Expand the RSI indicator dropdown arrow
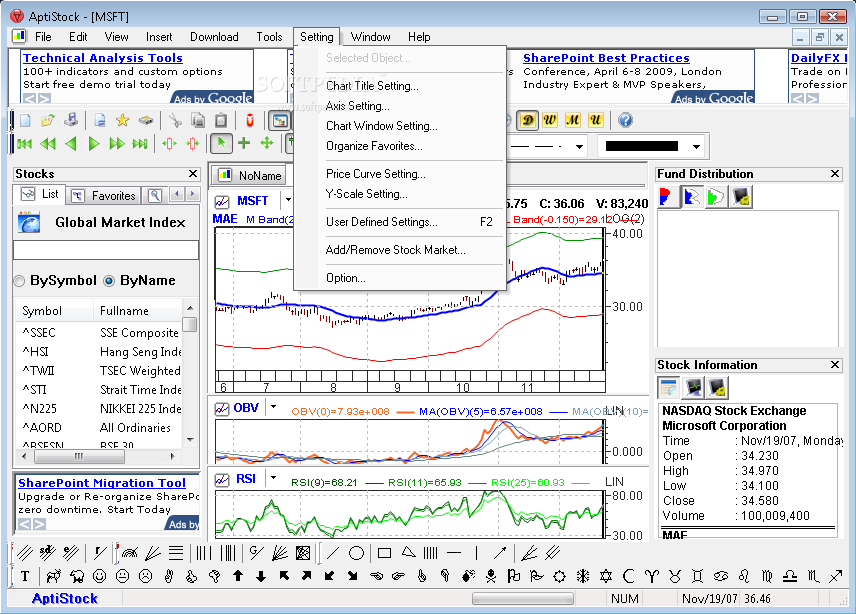 click(x=274, y=478)
